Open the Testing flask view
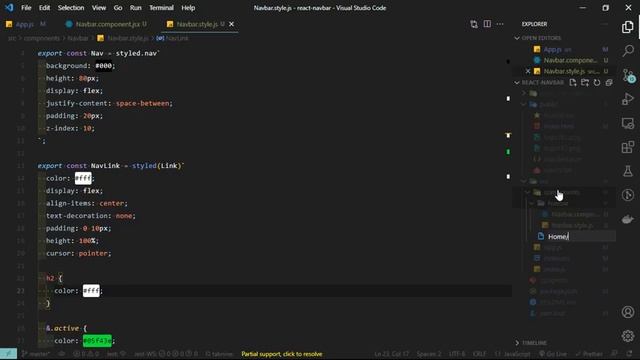Screen dimensions: 640x360 [x=628, y=171]
